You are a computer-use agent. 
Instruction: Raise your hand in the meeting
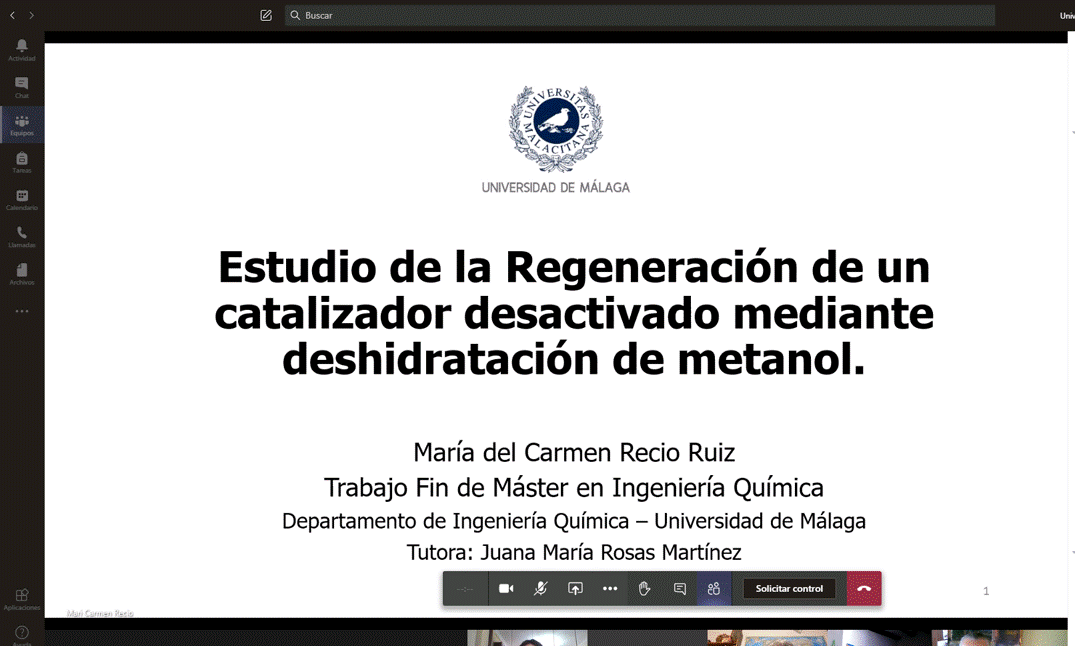tap(644, 588)
